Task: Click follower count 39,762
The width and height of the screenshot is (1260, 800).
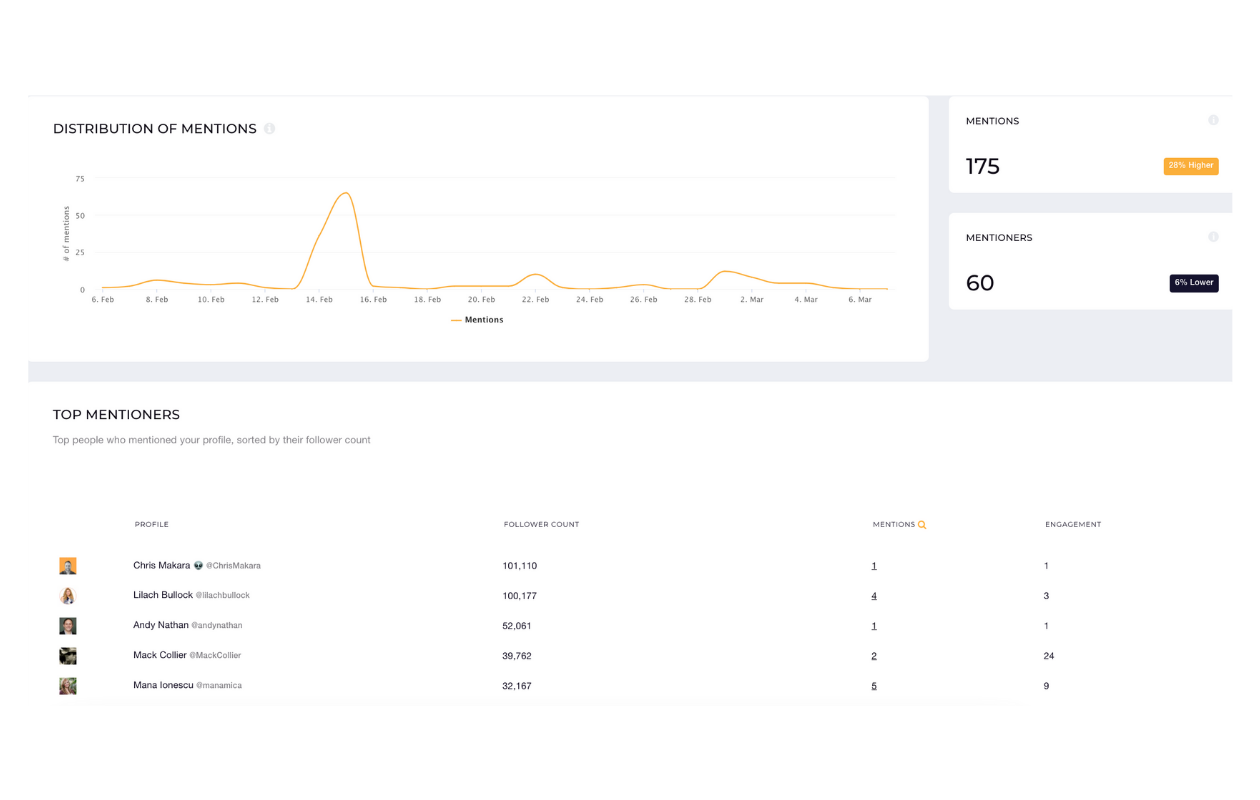Action: tap(517, 656)
